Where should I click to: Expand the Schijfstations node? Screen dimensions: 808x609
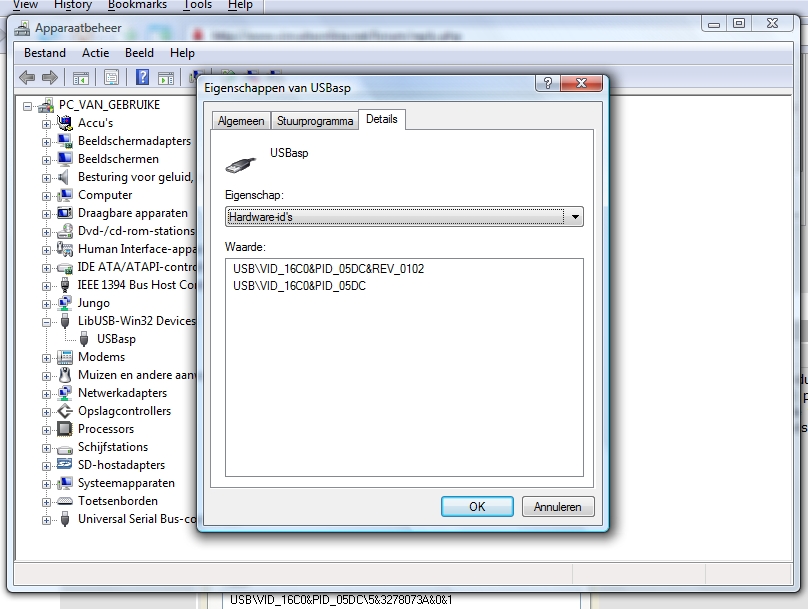pos(46,447)
